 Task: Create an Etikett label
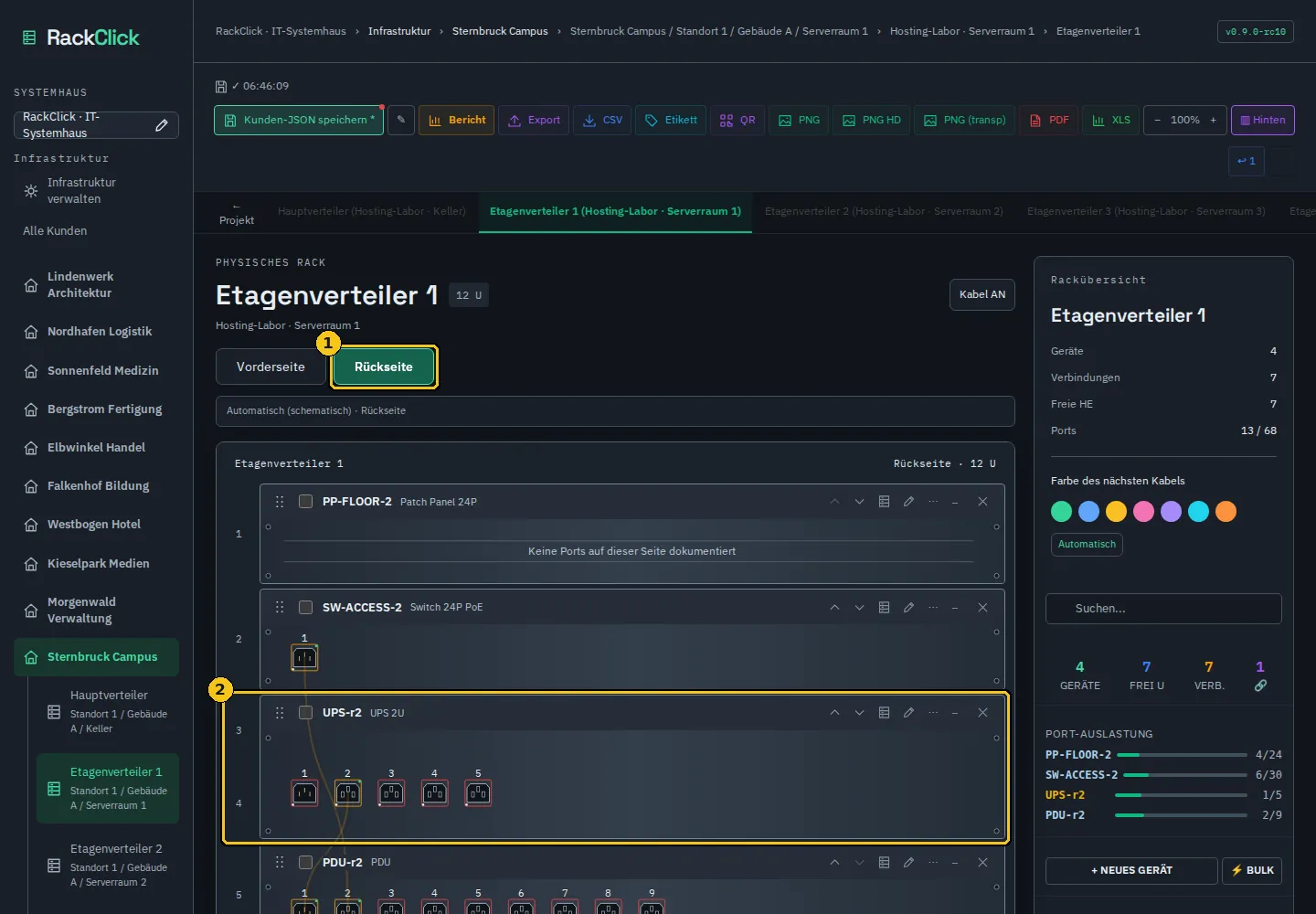671,120
